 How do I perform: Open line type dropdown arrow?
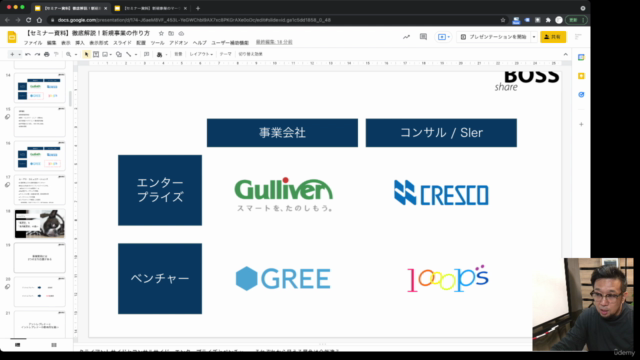(136, 54)
